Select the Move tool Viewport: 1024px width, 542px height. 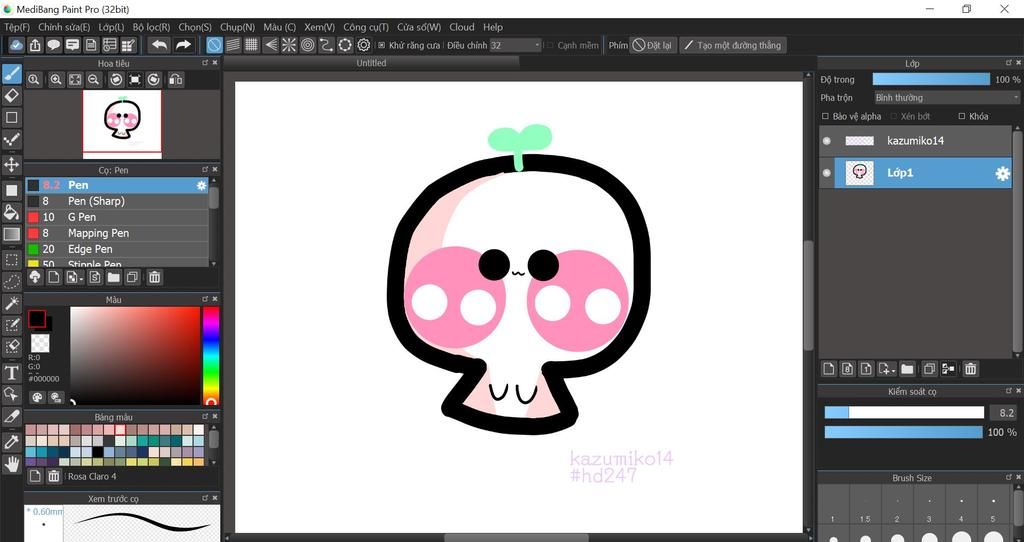[11, 164]
